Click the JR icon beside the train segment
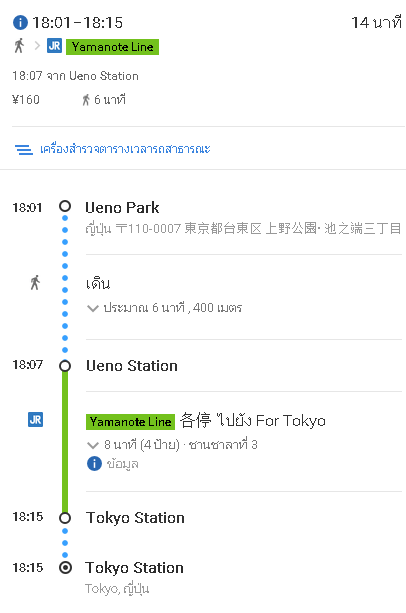 point(36,419)
